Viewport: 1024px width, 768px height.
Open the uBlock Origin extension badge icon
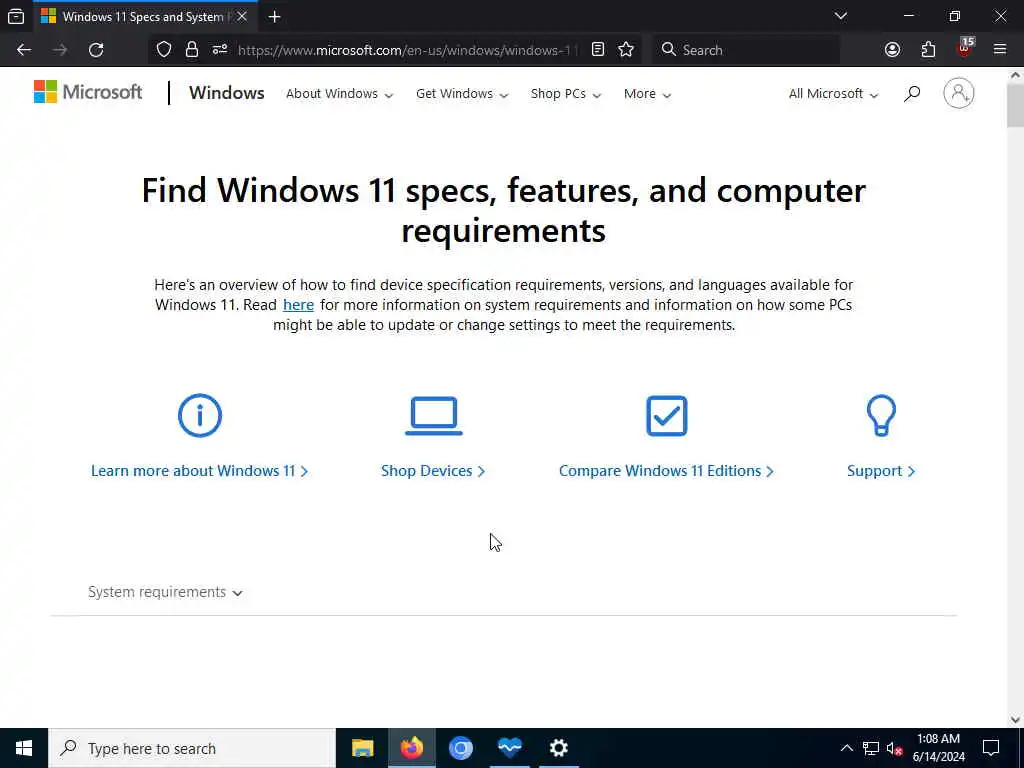pos(965,48)
